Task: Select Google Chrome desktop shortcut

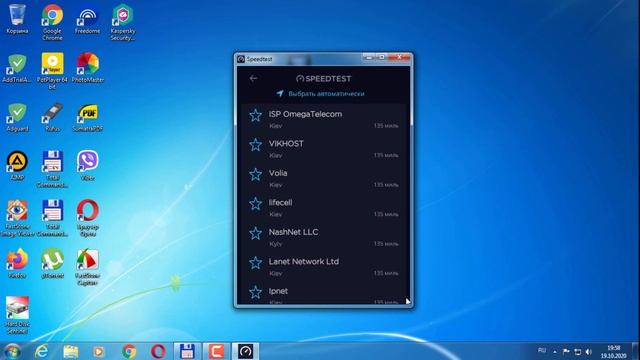Action: coord(52,22)
